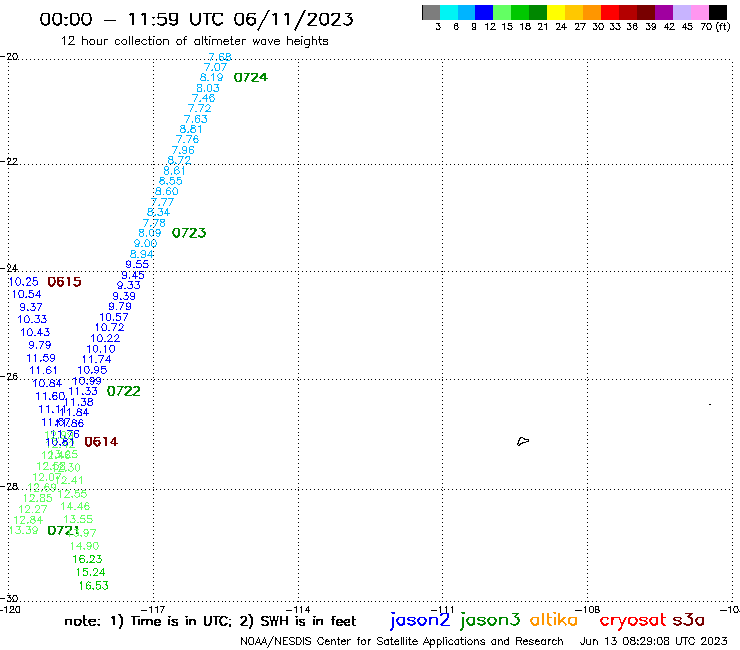
Task: Click the black swatch at legend end
Action: (718, 12)
